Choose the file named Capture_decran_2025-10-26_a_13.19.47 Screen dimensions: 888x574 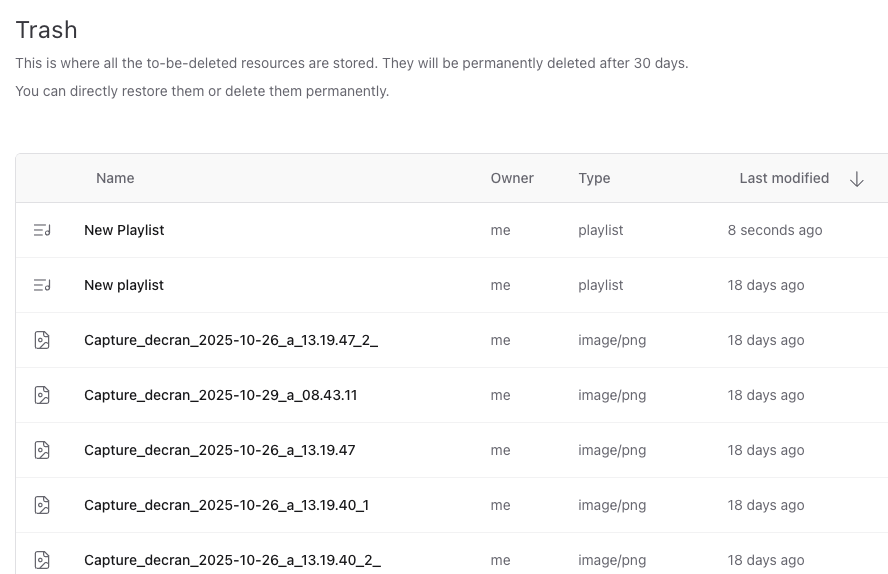tap(219, 450)
